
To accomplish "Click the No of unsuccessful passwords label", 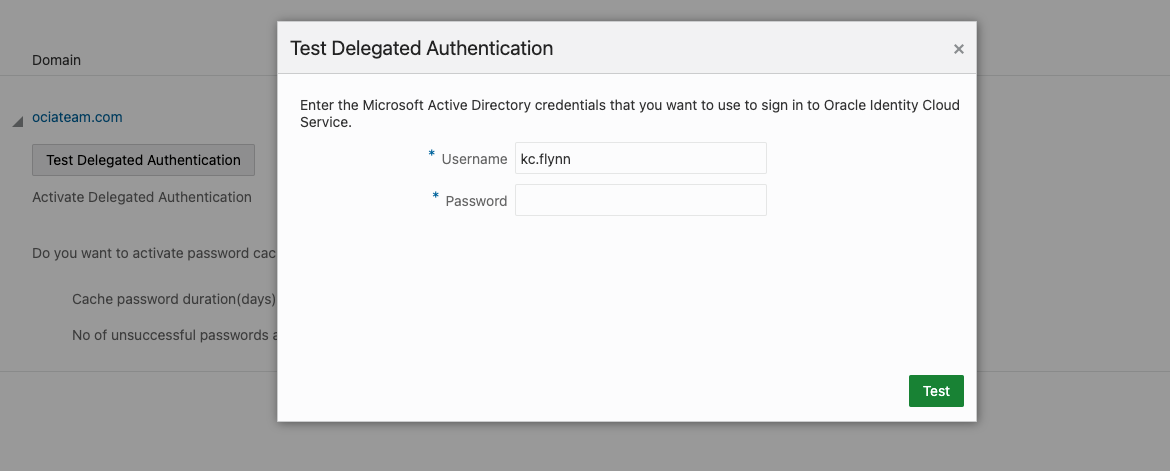I will click(175, 335).
